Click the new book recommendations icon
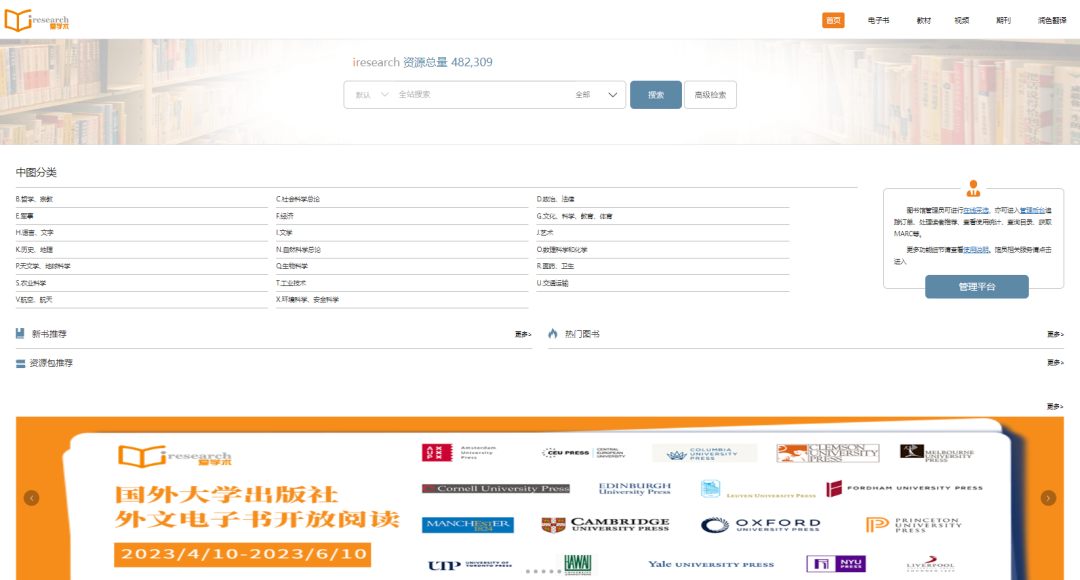 (21, 334)
